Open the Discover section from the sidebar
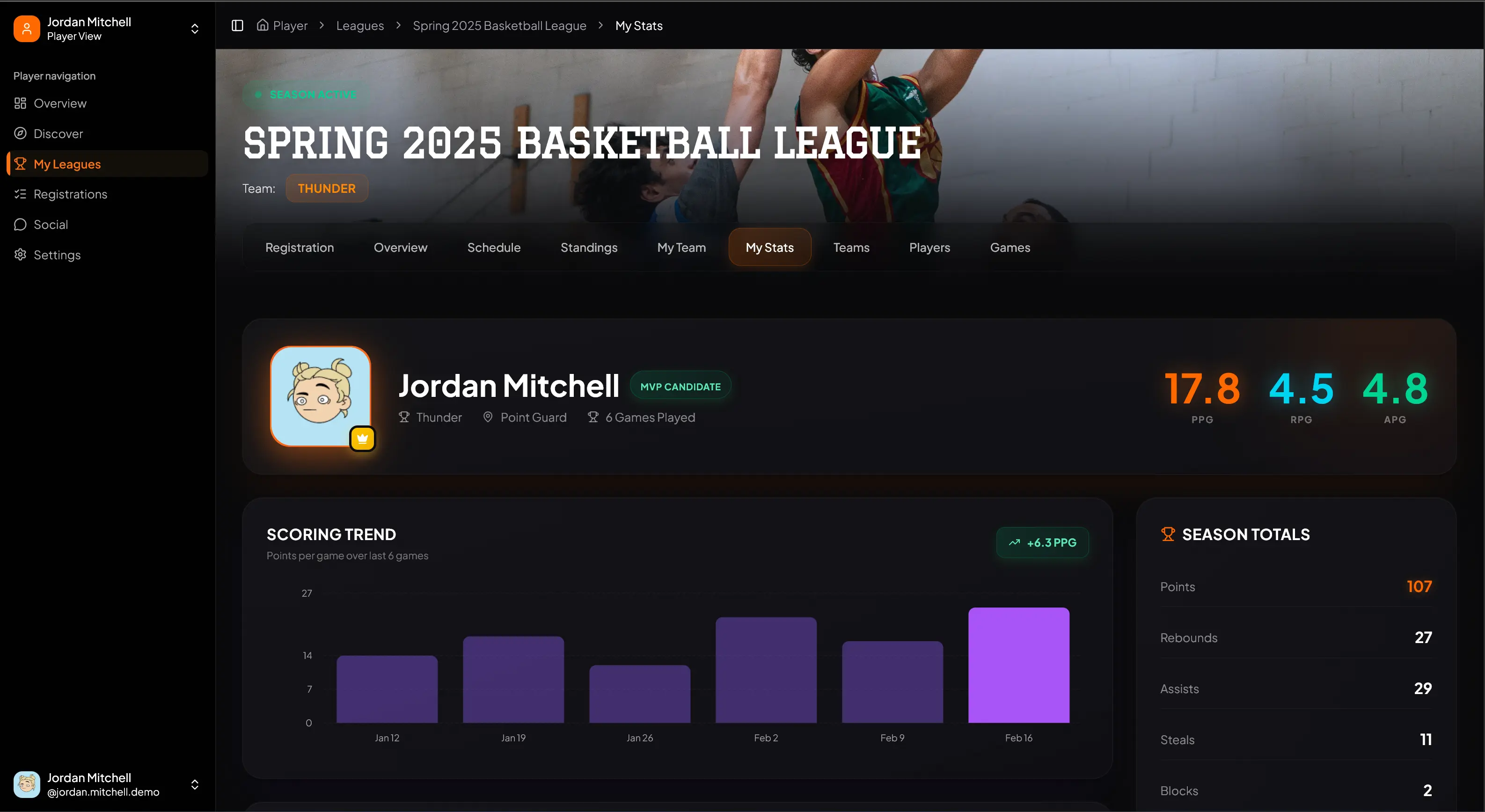 click(21, 133)
